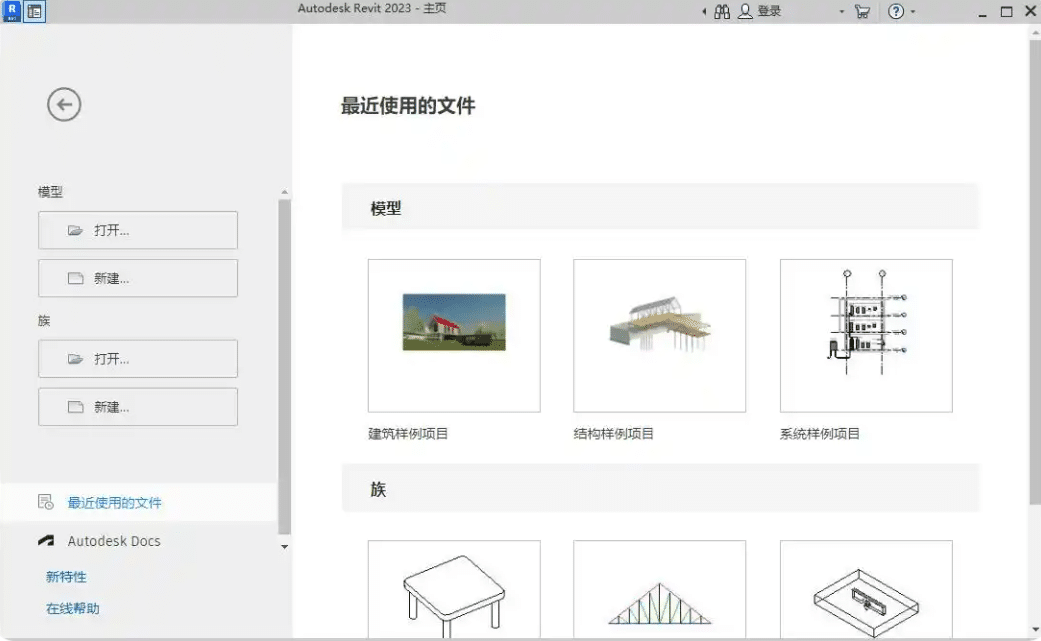Image resolution: width=1041 pixels, height=641 pixels.
Task: Click 打开... button under 模型
Action: (x=138, y=230)
